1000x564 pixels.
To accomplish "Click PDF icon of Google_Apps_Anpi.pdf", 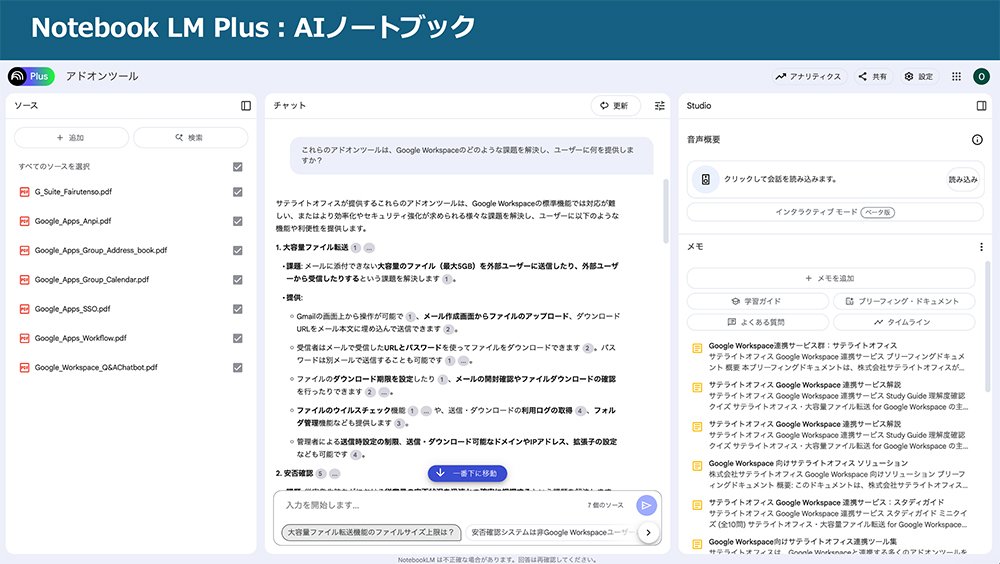I will (24, 221).
